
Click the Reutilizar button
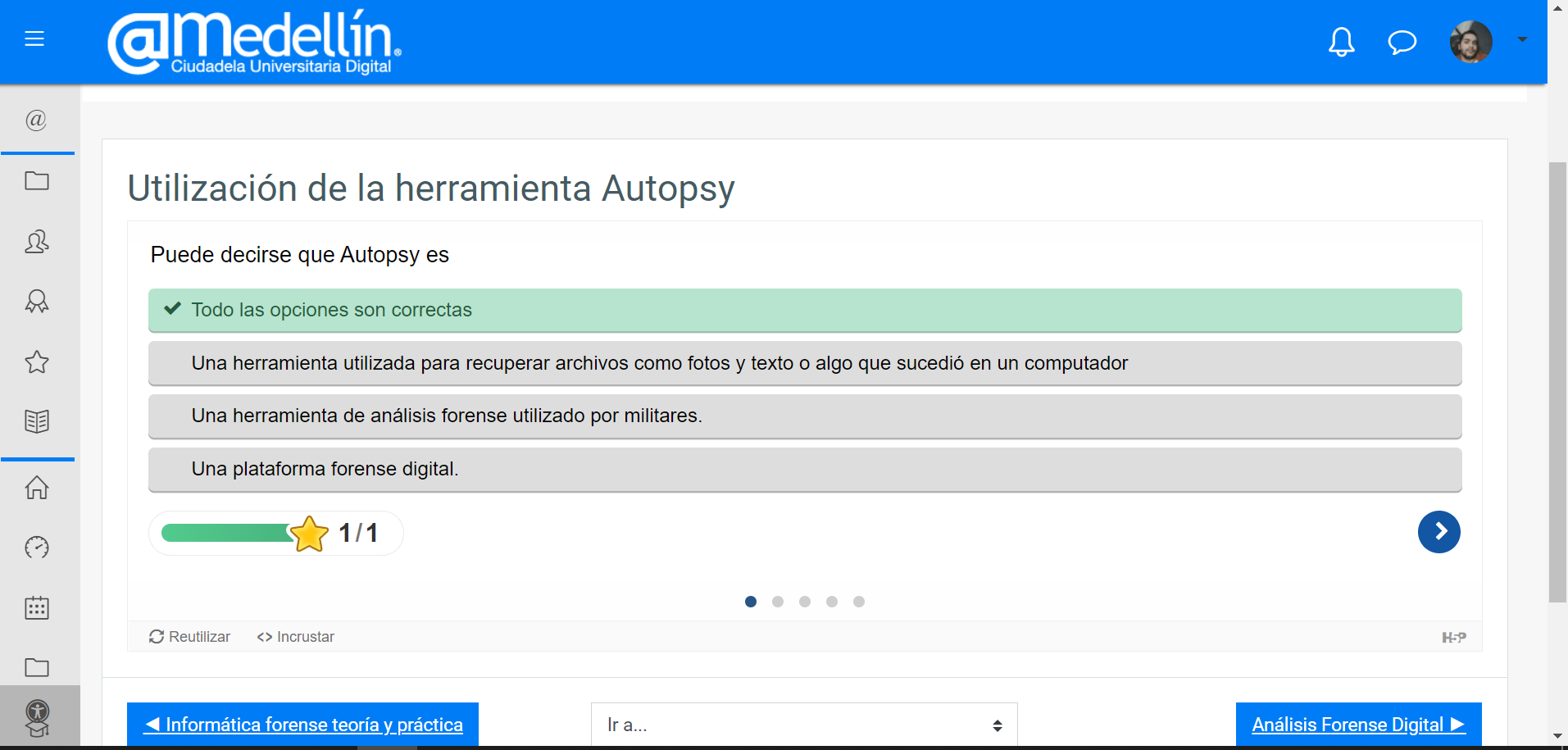(189, 637)
